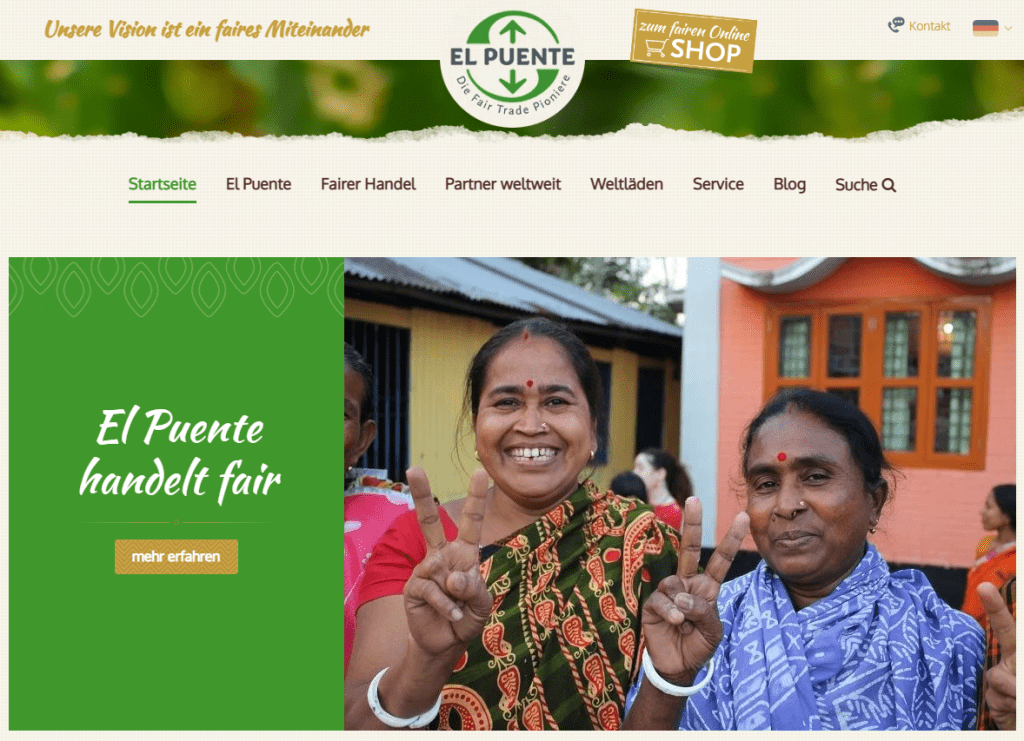Click the El Puente handelt fair headline

point(180,454)
